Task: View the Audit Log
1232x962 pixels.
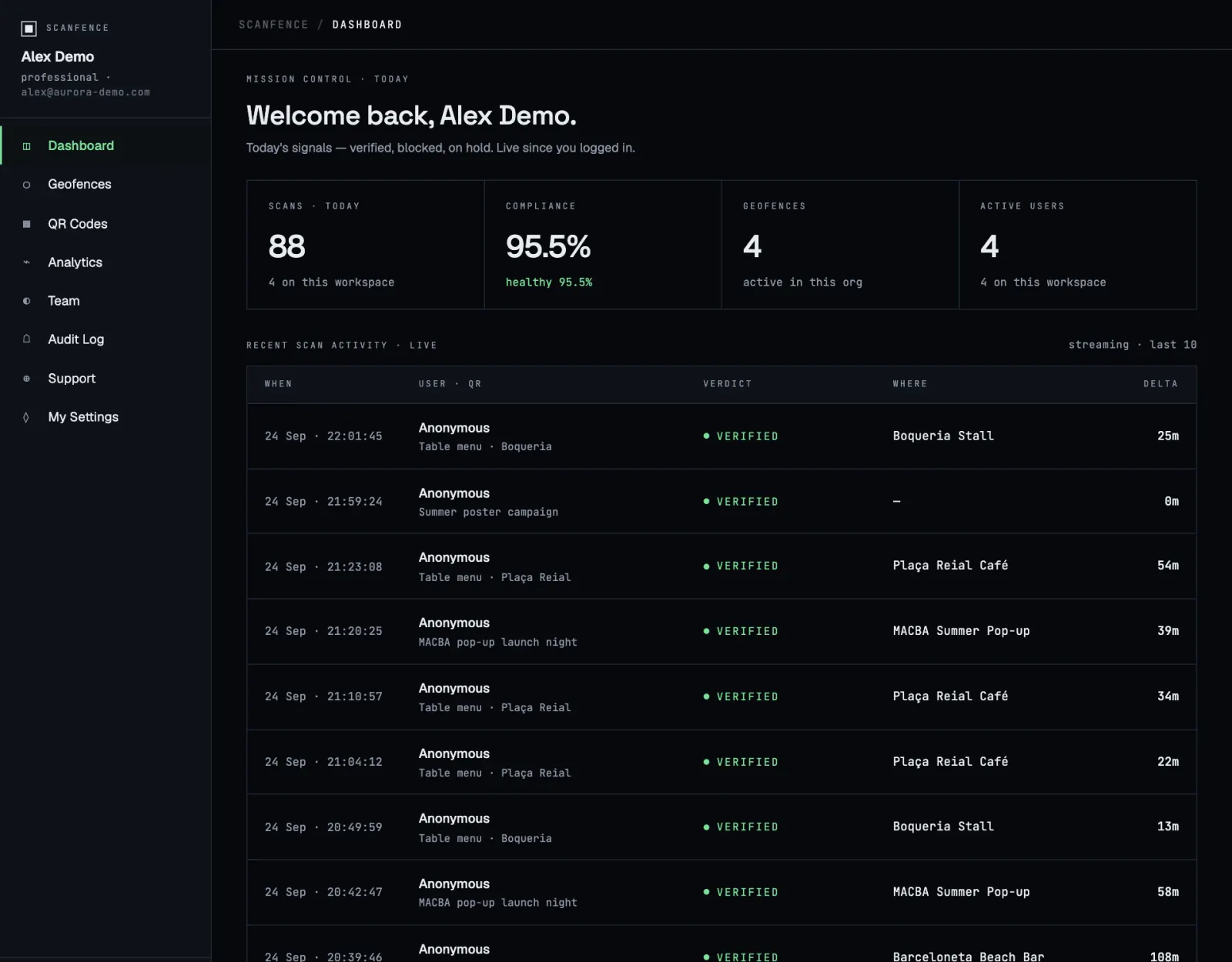Action: click(106, 339)
